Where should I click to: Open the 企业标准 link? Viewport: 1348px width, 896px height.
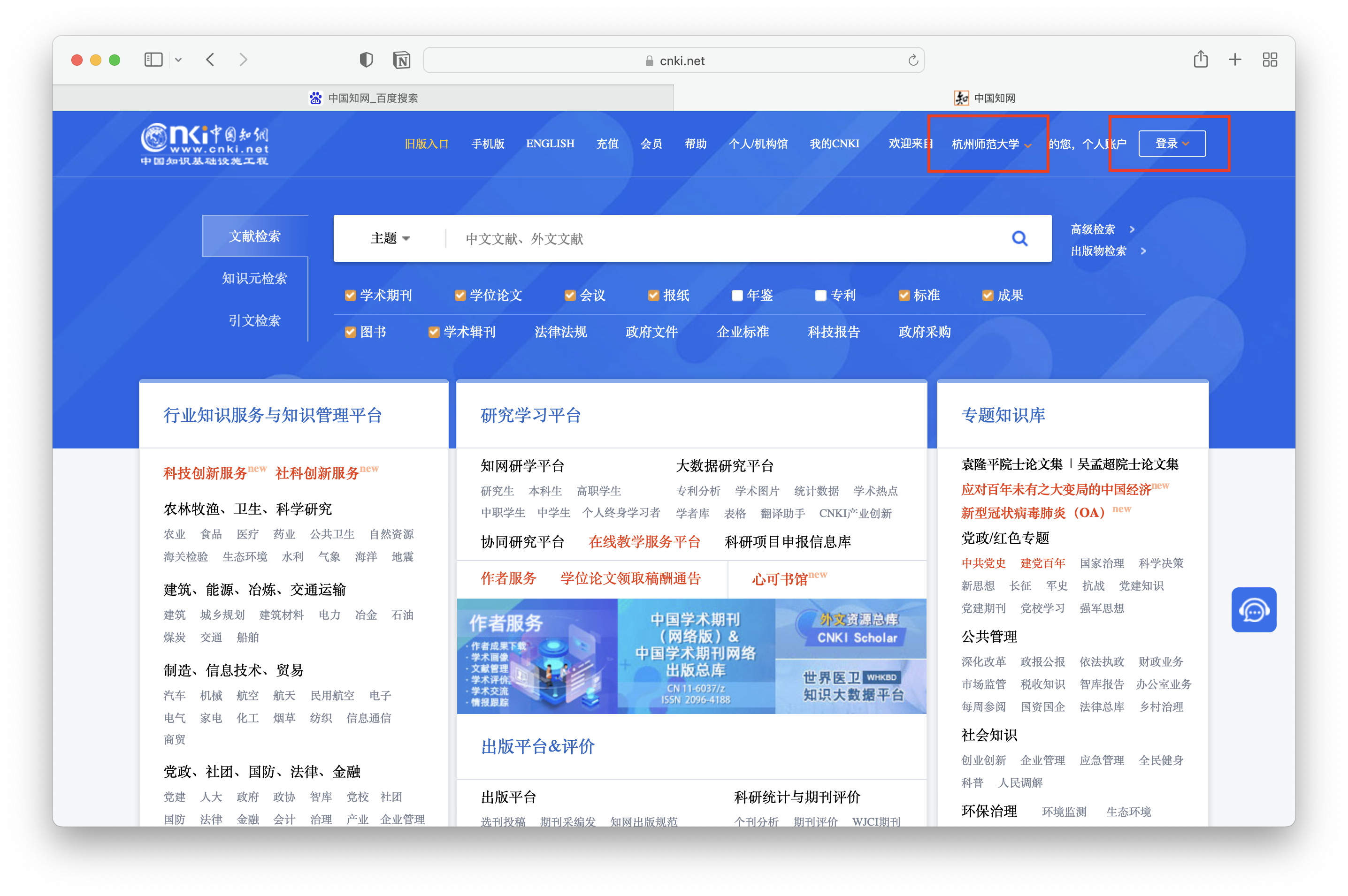743,332
